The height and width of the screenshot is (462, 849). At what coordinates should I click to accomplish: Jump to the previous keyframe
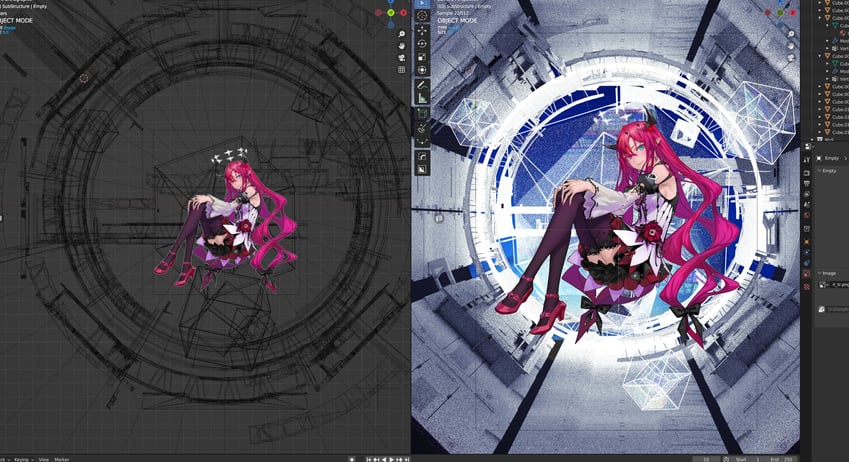coord(376,459)
